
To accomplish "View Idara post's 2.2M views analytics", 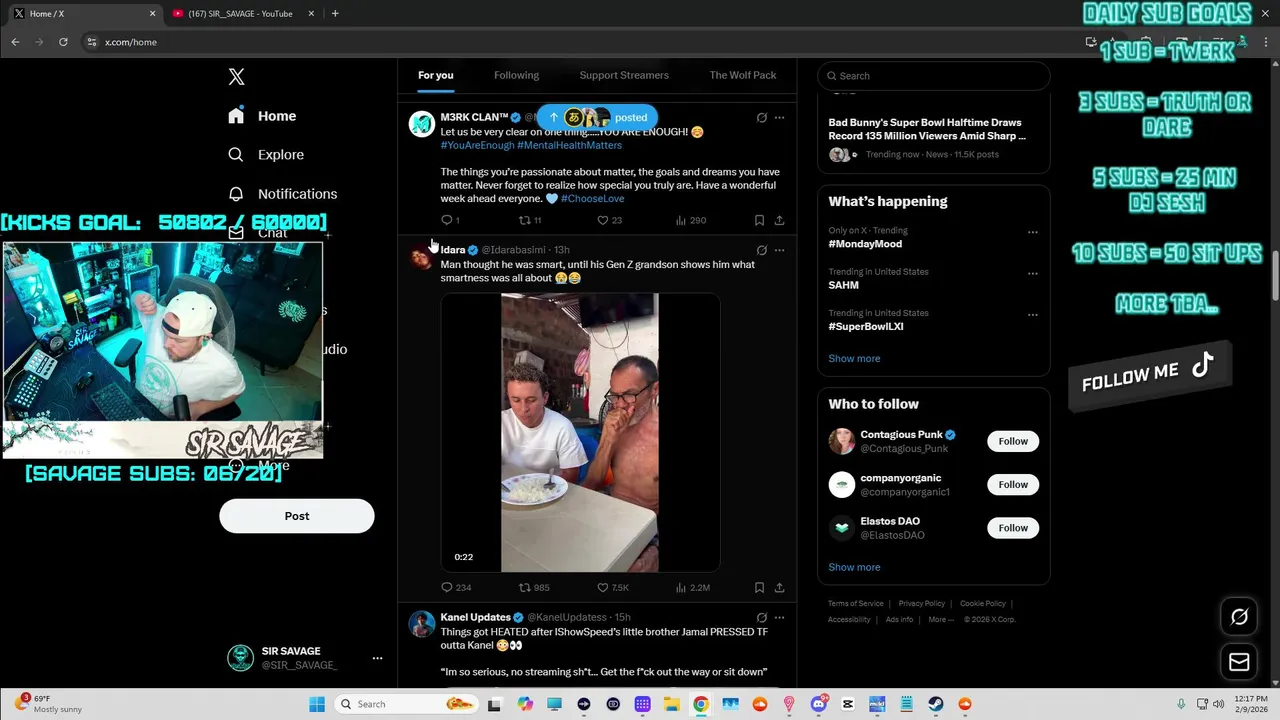I will (692, 588).
